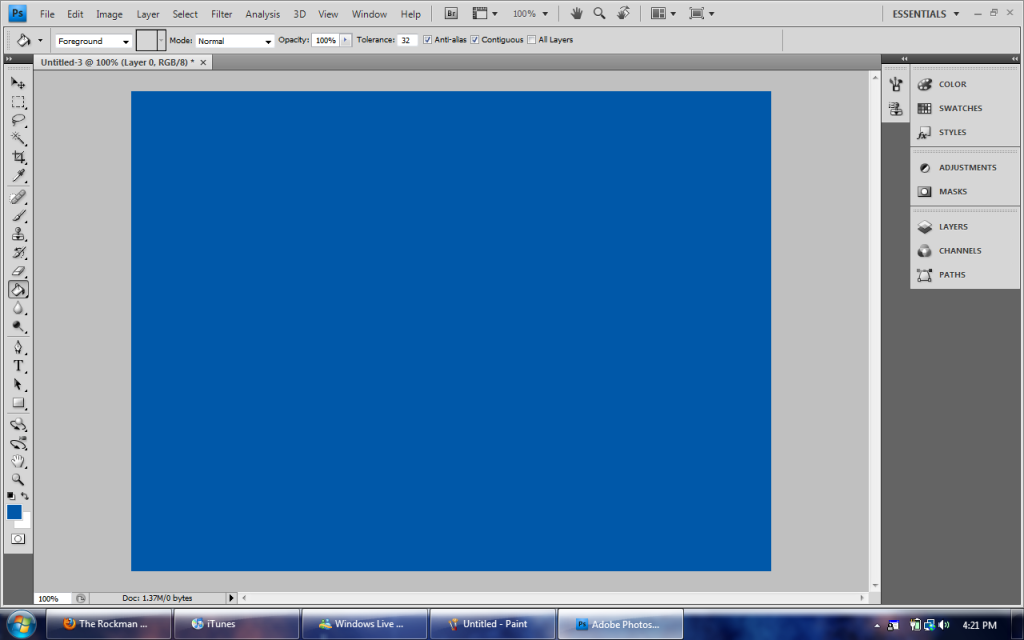This screenshot has width=1024, height=640.
Task: Select the Eraser tool
Action: [x=18, y=271]
